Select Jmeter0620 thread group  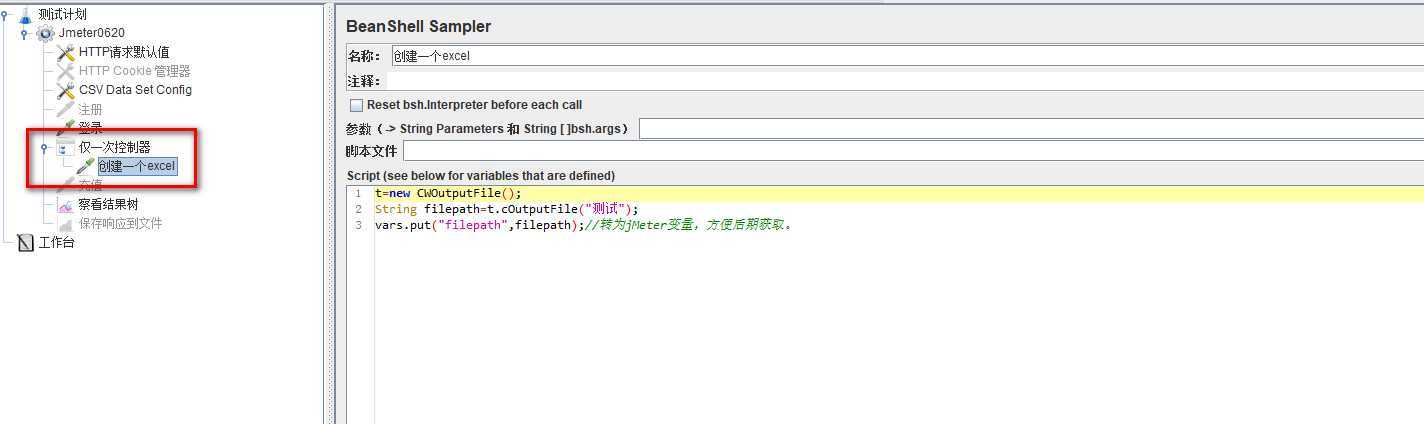point(92,33)
